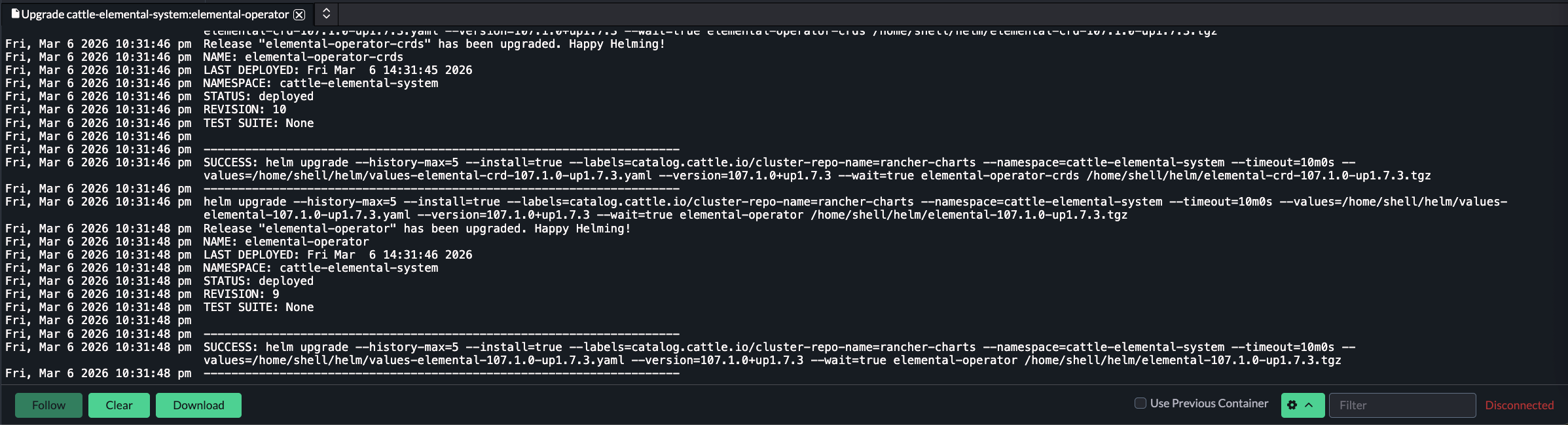Viewport: 1568px width, 425px height.
Task: Click the "LAST DEPLOYED" line ending 14:31:46 2026
Action: pos(337,255)
